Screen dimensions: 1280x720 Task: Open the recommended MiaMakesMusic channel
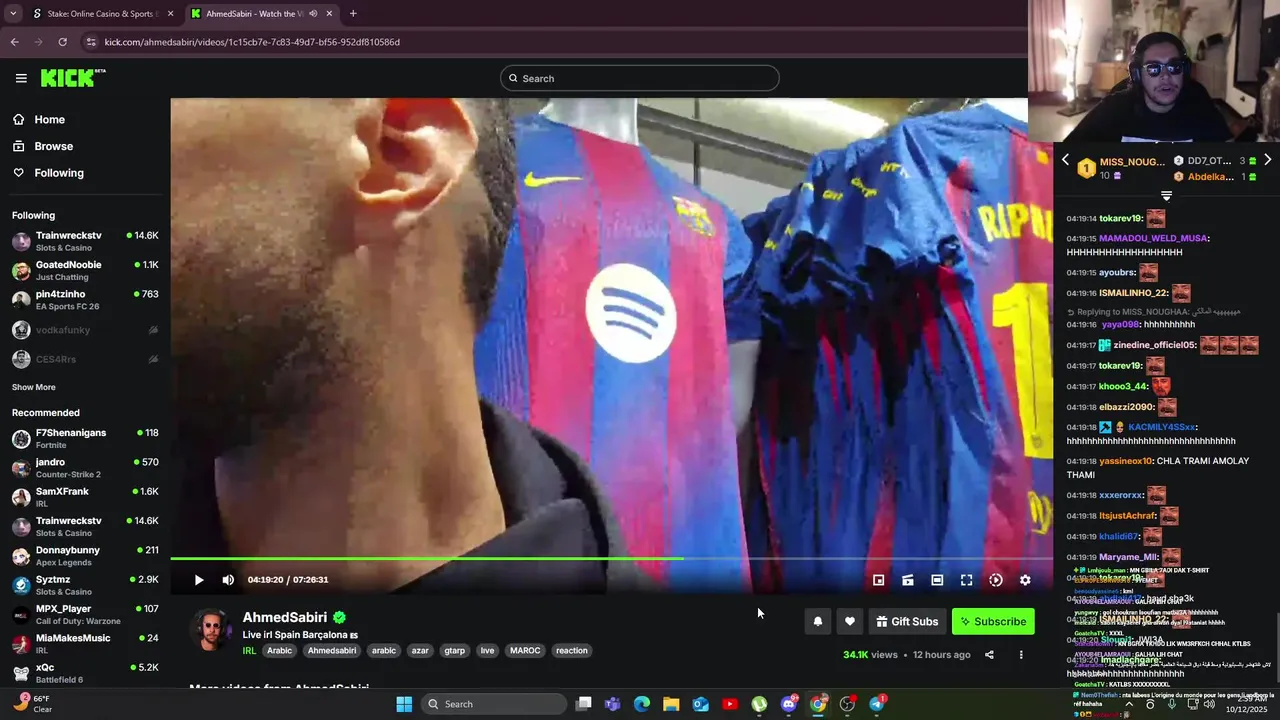[x=85, y=644]
